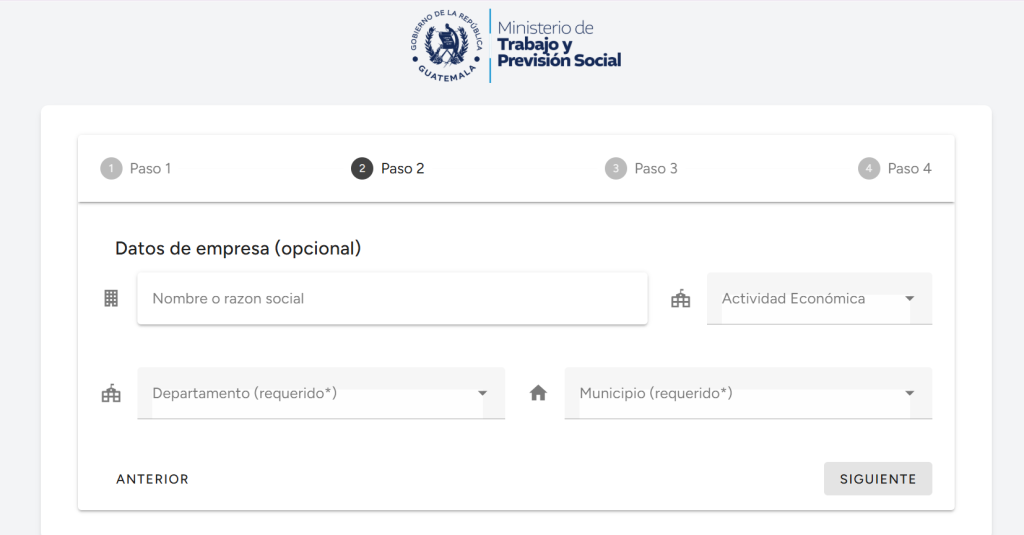Open the Municipio (requerido*) select field
This screenshot has height=535, width=1024.
[748, 393]
